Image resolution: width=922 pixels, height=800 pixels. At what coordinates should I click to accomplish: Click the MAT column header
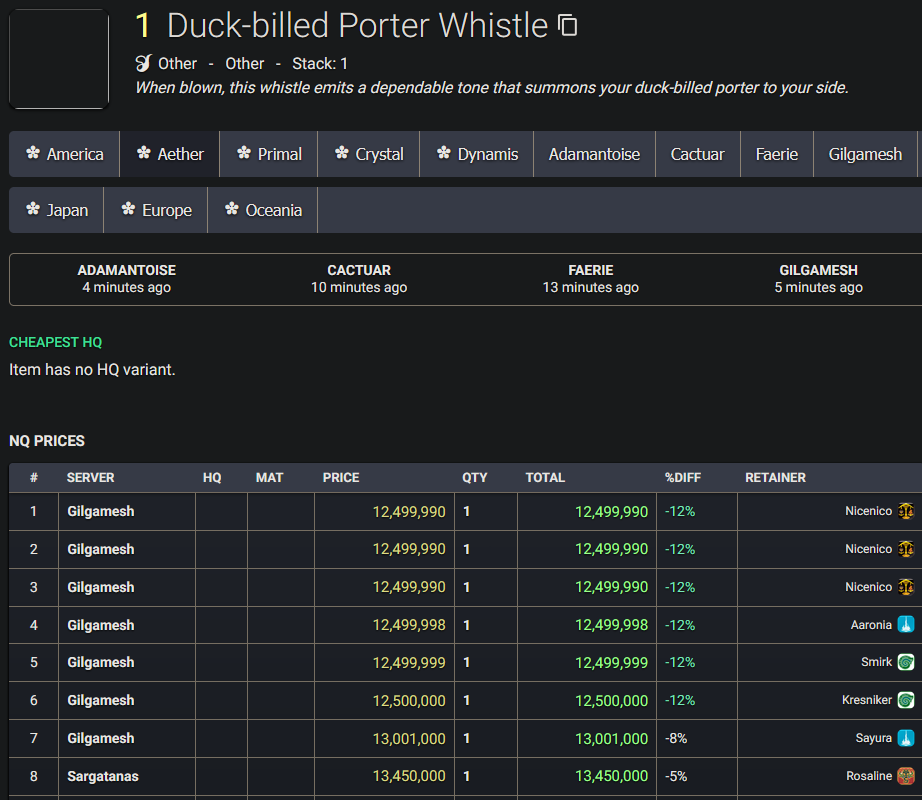click(269, 477)
